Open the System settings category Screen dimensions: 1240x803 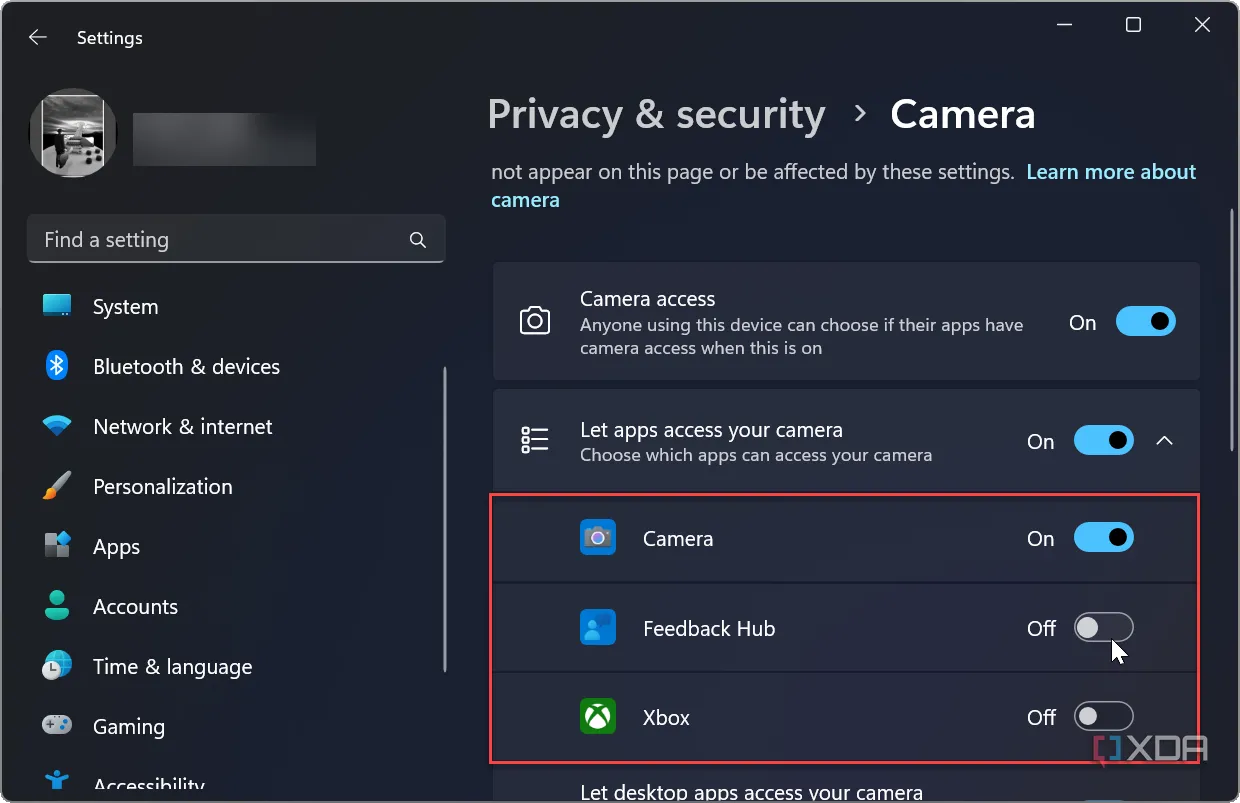click(x=126, y=307)
